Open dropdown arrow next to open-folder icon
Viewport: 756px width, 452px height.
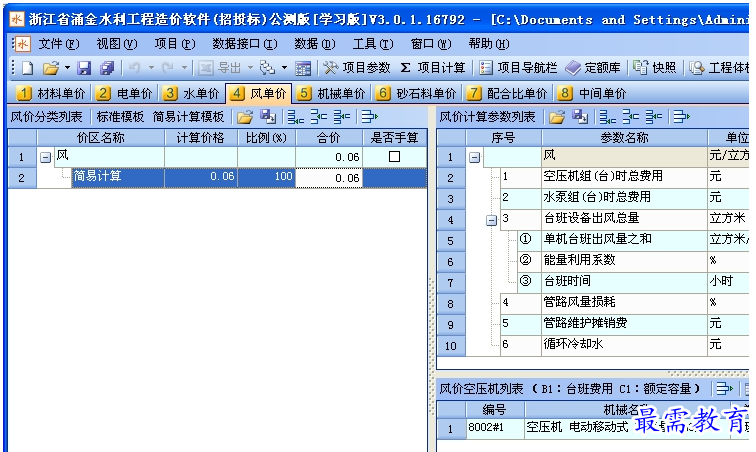pos(68,68)
